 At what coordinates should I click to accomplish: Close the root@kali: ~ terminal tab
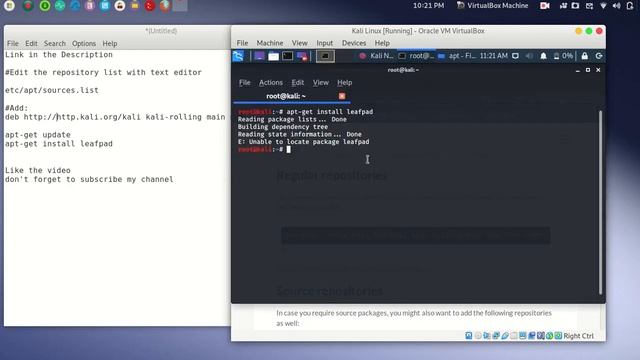pos(342,96)
